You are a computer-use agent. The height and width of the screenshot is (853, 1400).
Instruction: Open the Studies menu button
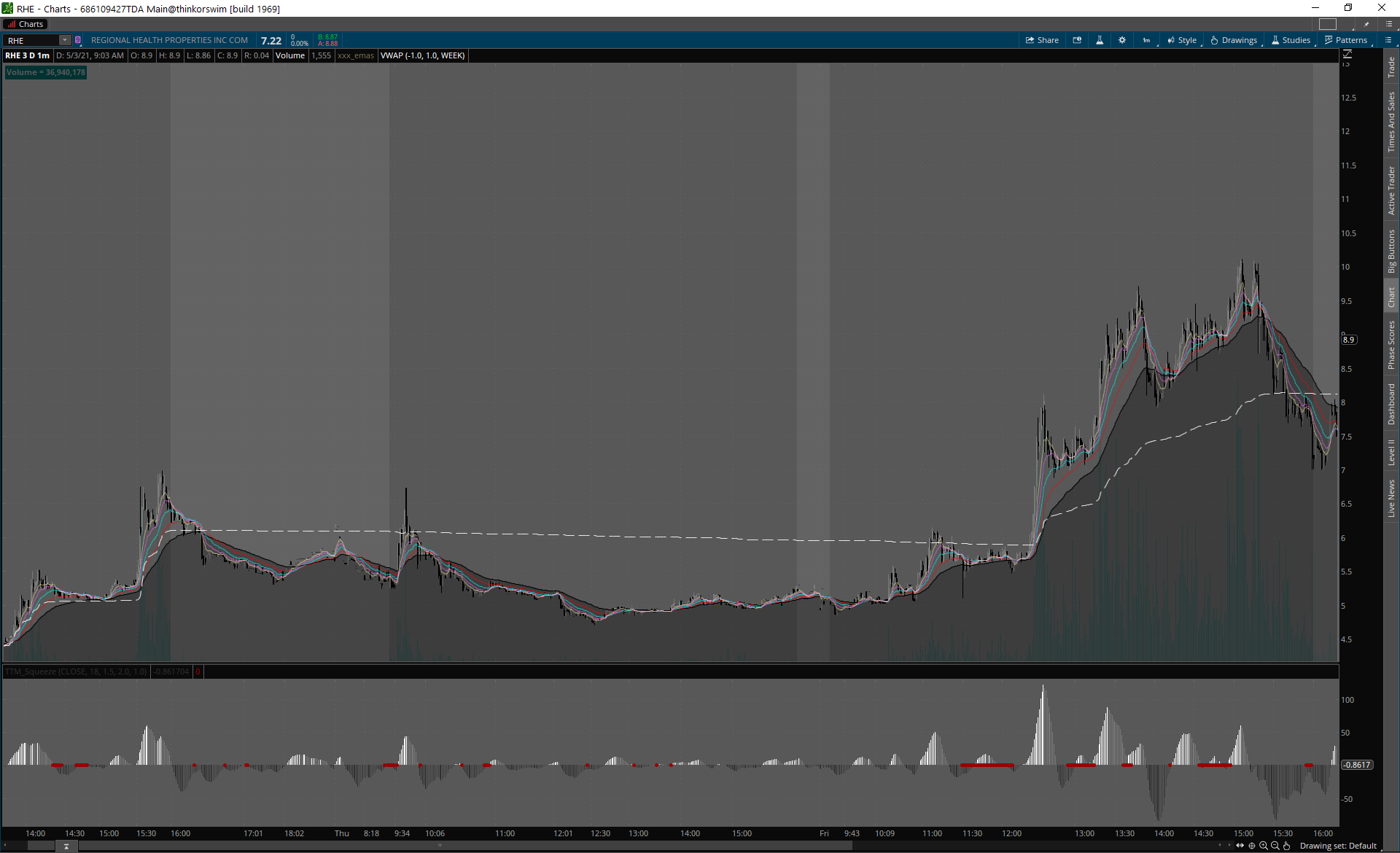point(1291,40)
